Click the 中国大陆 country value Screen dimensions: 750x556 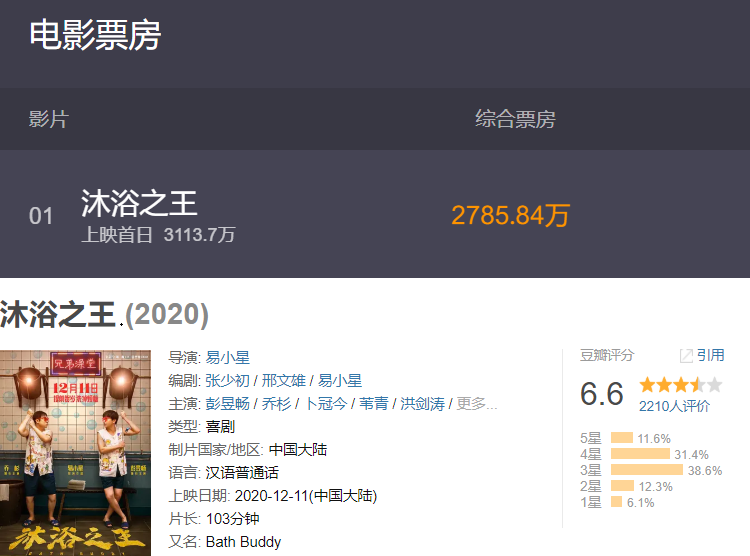click(x=298, y=450)
